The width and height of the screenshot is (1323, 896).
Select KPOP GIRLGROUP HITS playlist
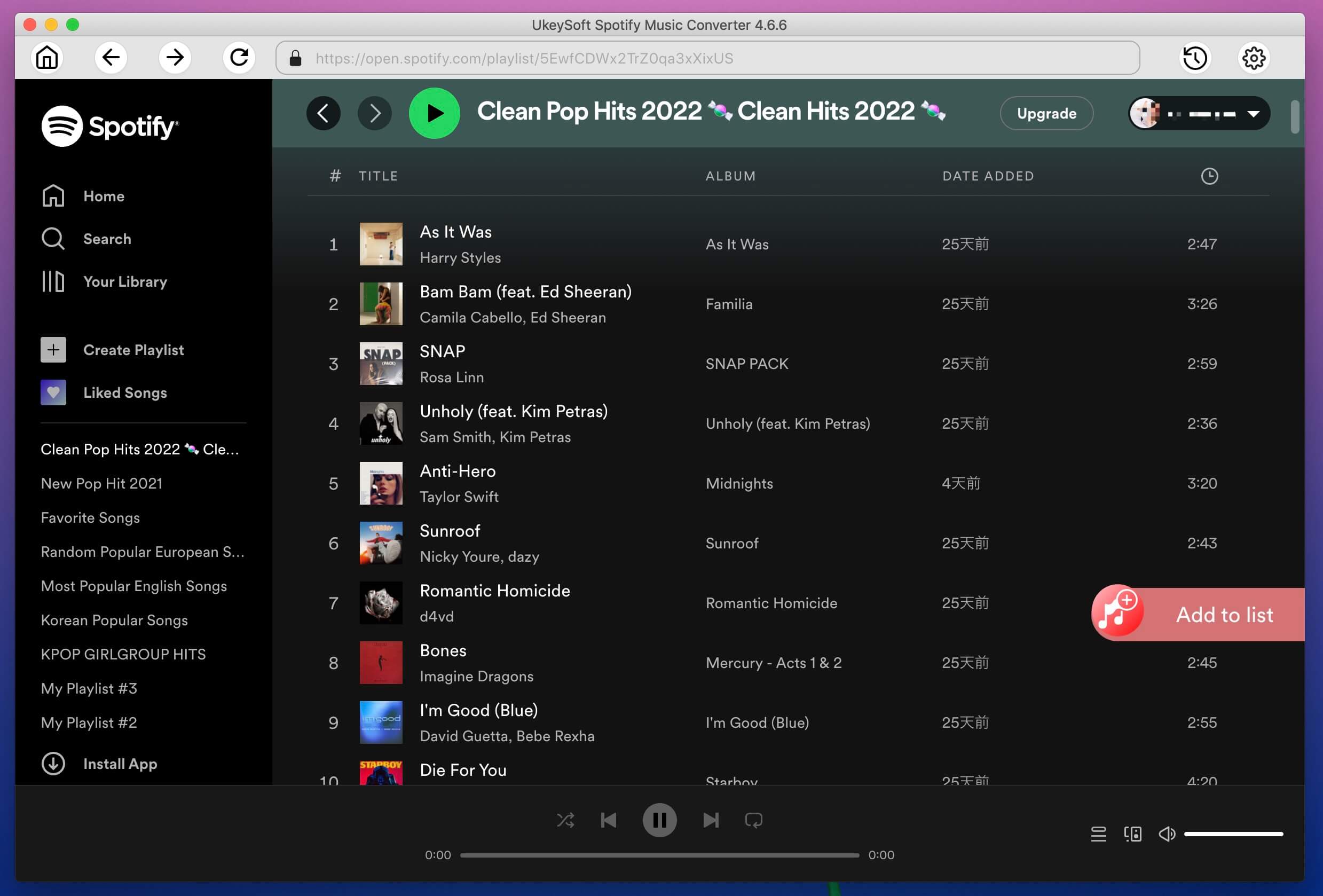123,653
